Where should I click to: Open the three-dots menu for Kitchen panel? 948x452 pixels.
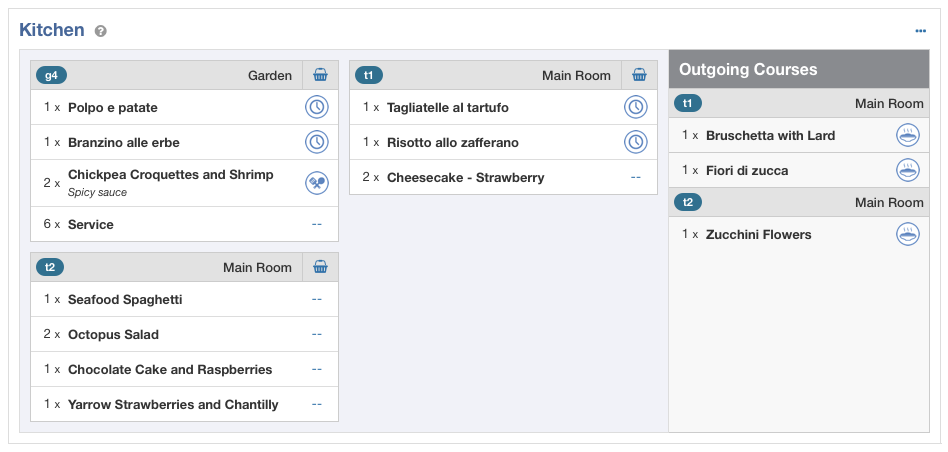tap(920, 31)
